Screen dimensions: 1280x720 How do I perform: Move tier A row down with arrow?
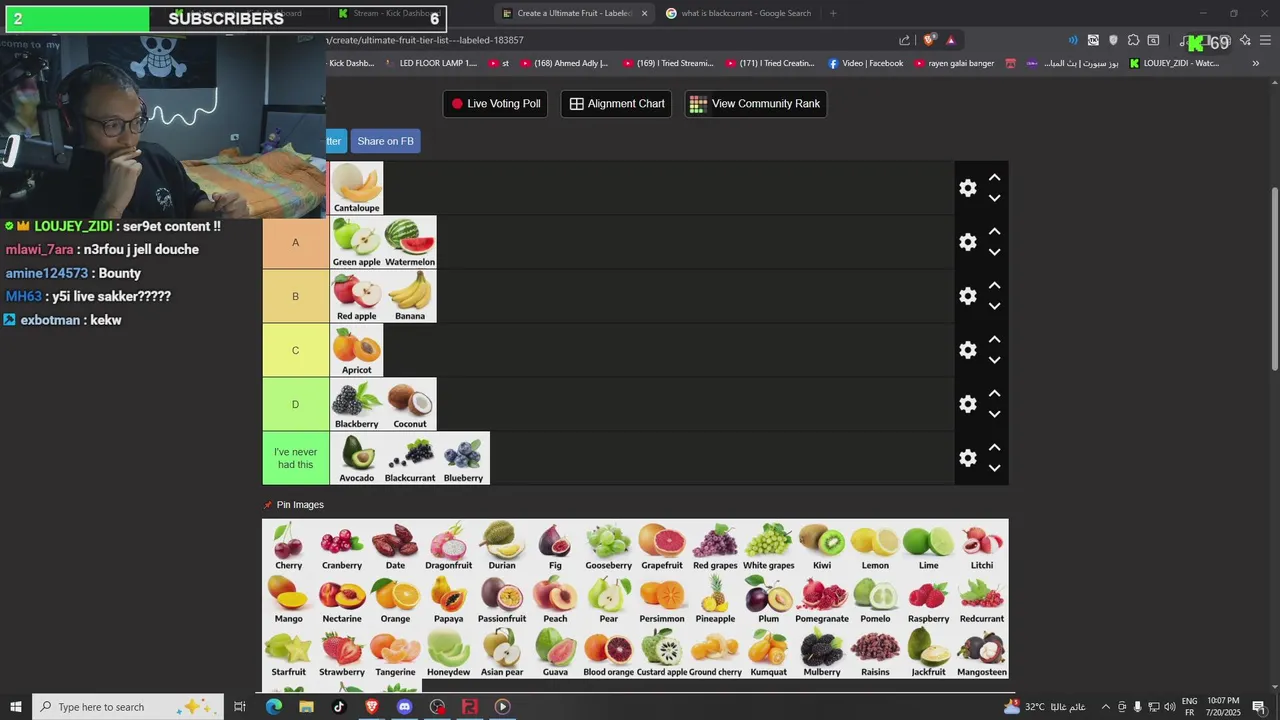click(x=994, y=252)
